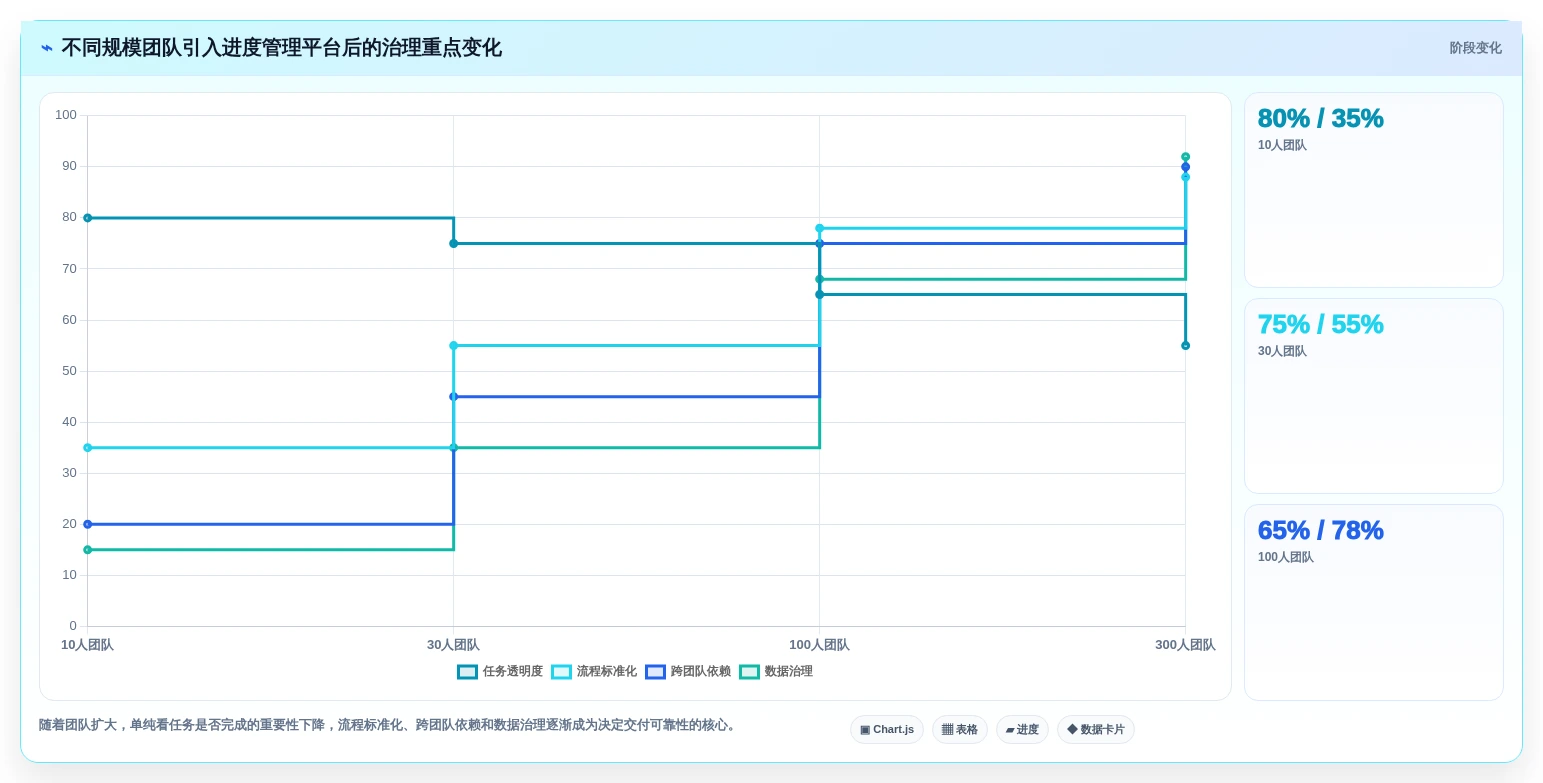Click the chart title 不同规模团队引入进度管理平台后的治理重点变化

point(281,48)
